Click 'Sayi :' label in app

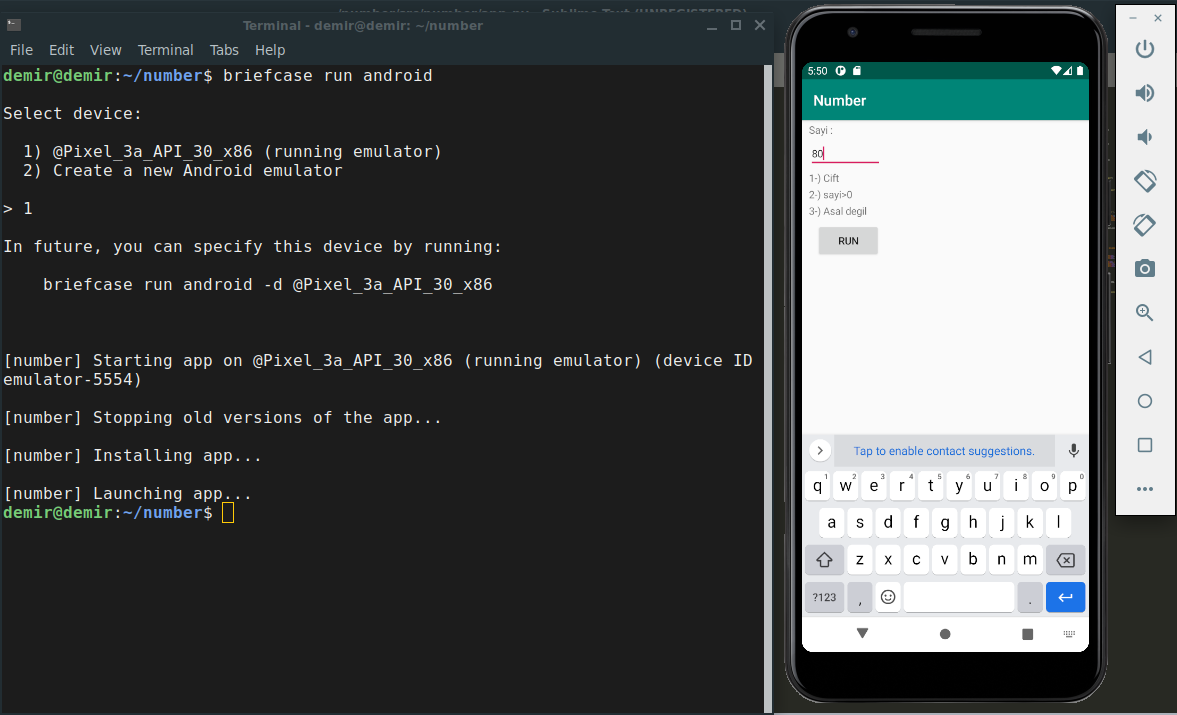coord(820,131)
